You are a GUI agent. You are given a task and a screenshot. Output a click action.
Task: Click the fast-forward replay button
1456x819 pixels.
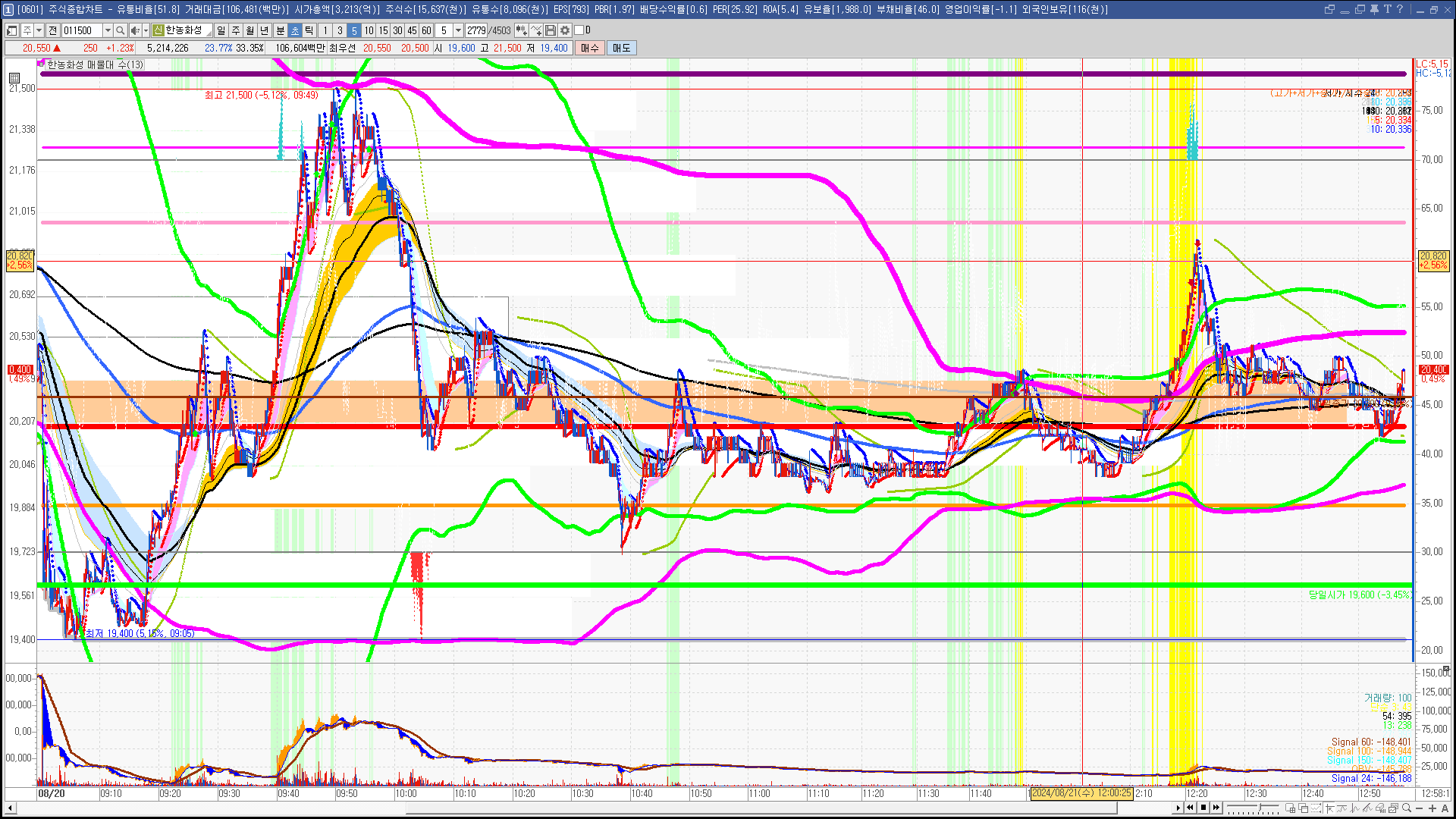(1216, 808)
